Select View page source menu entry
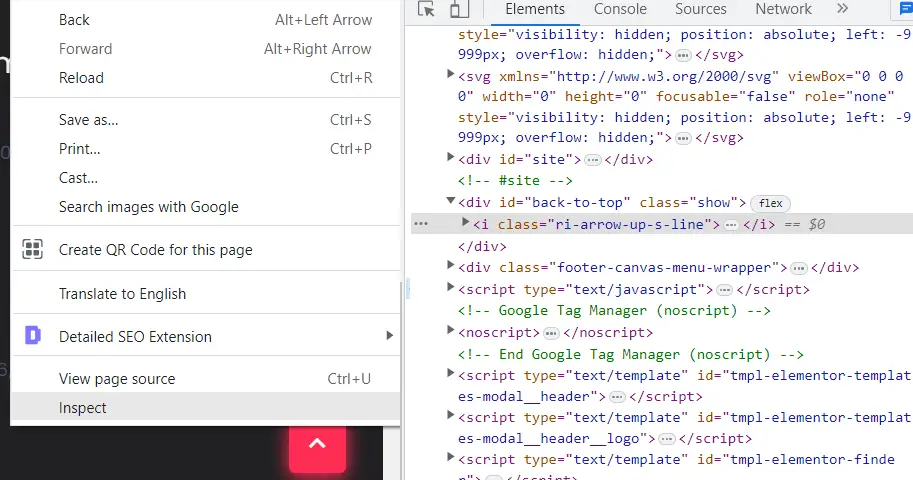This screenshot has height=480, width=913. [117, 379]
